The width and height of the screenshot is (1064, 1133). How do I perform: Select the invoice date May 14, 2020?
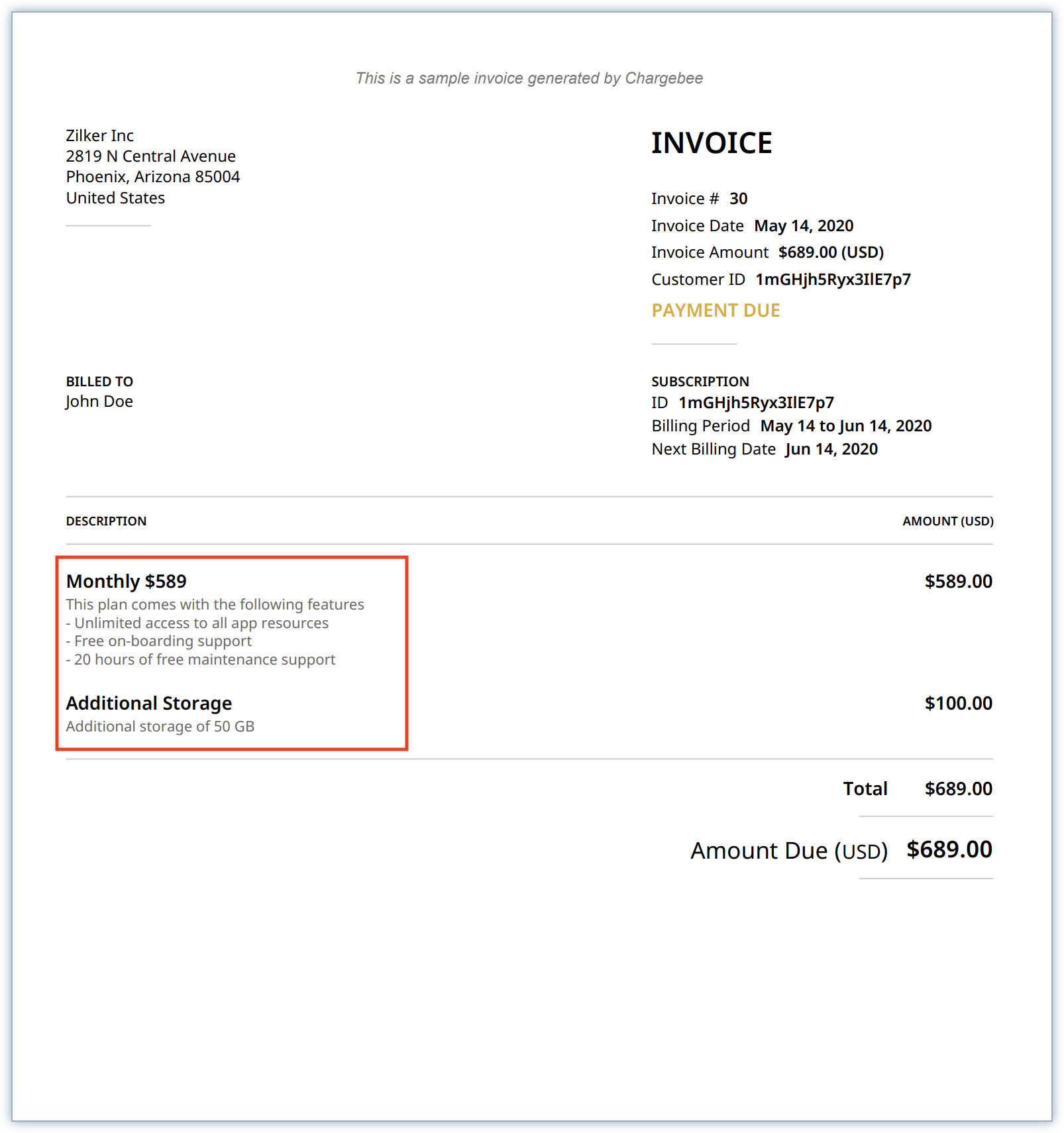pyautogui.click(x=803, y=226)
